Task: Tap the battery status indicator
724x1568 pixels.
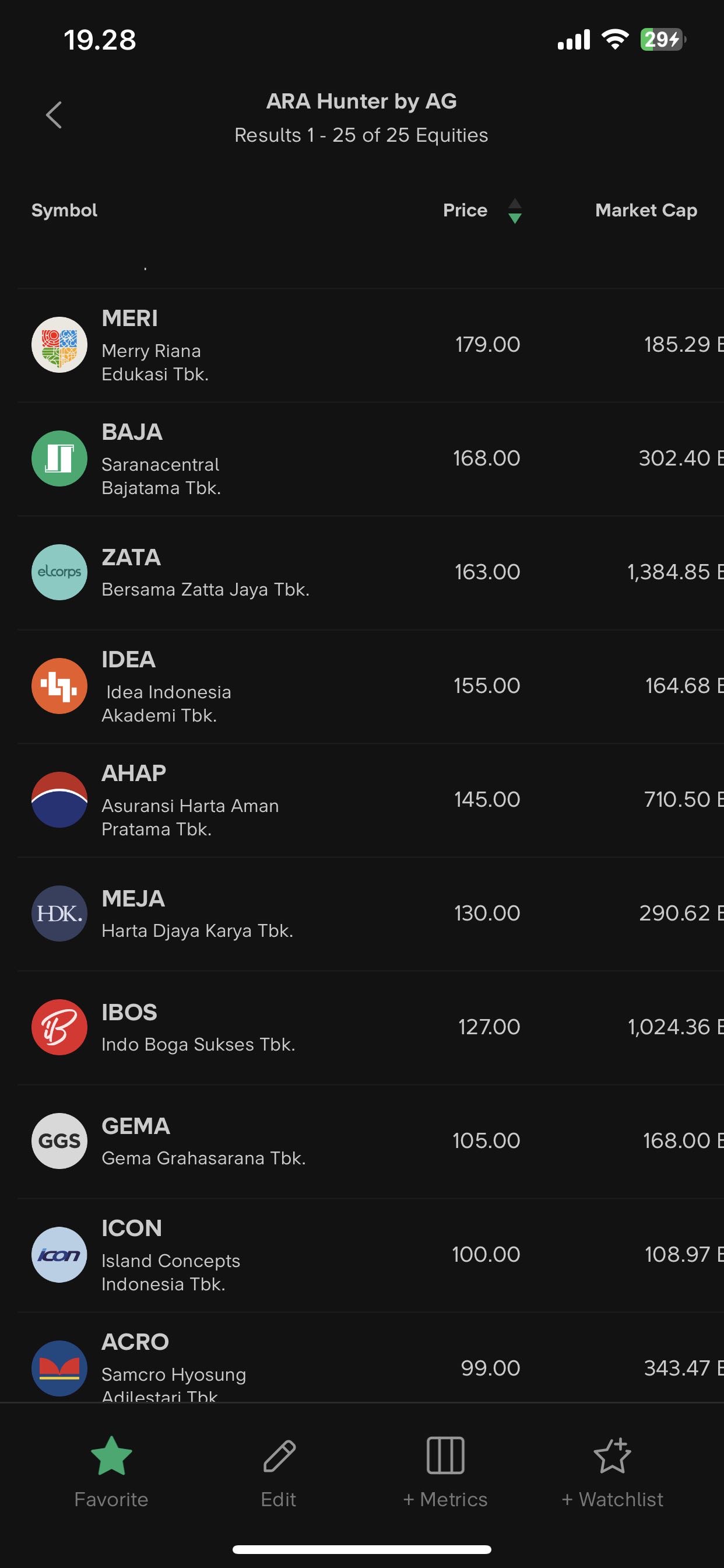Action: (x=662, y=40)
